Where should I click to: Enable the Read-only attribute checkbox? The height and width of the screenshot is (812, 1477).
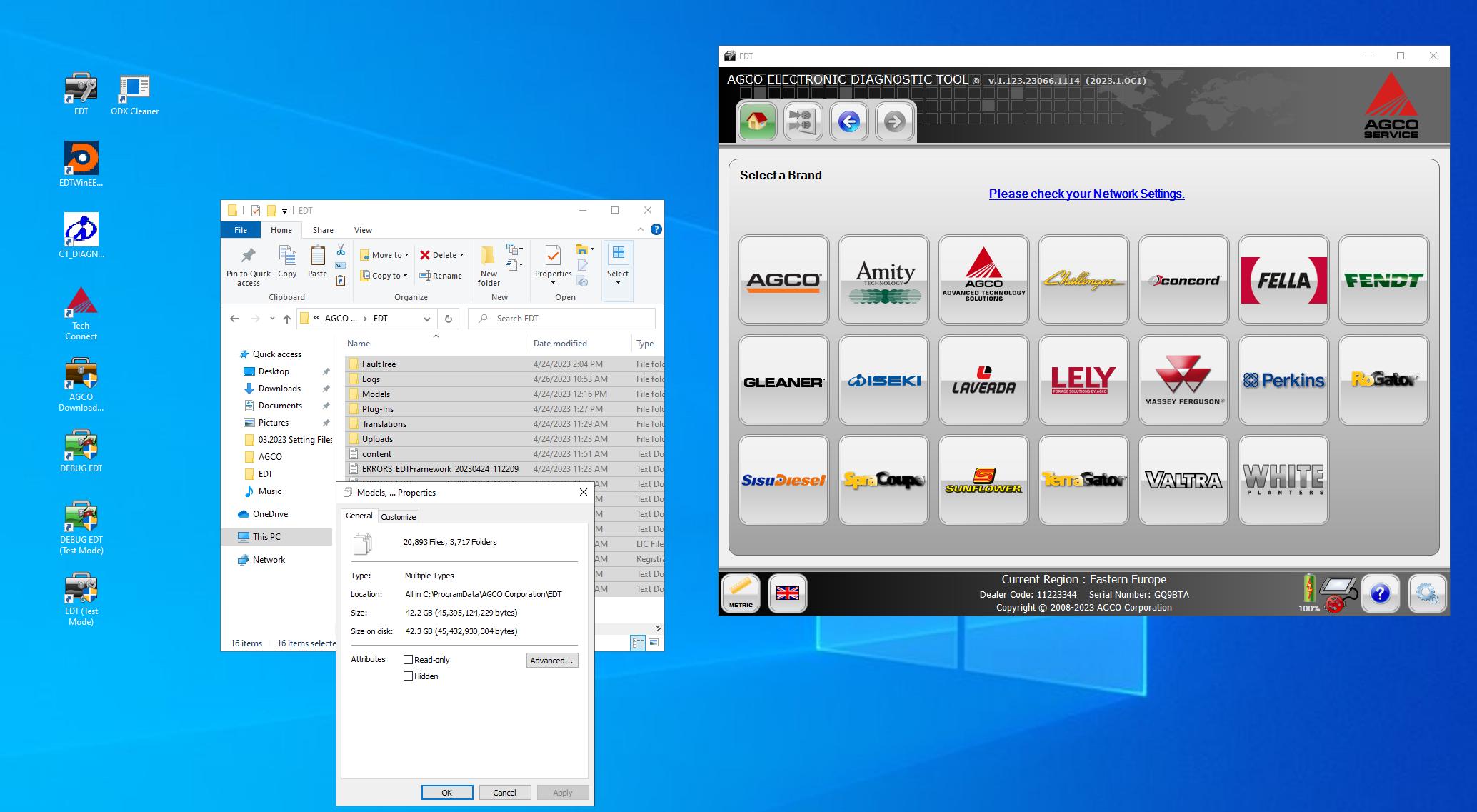click(x=409, y=659)
